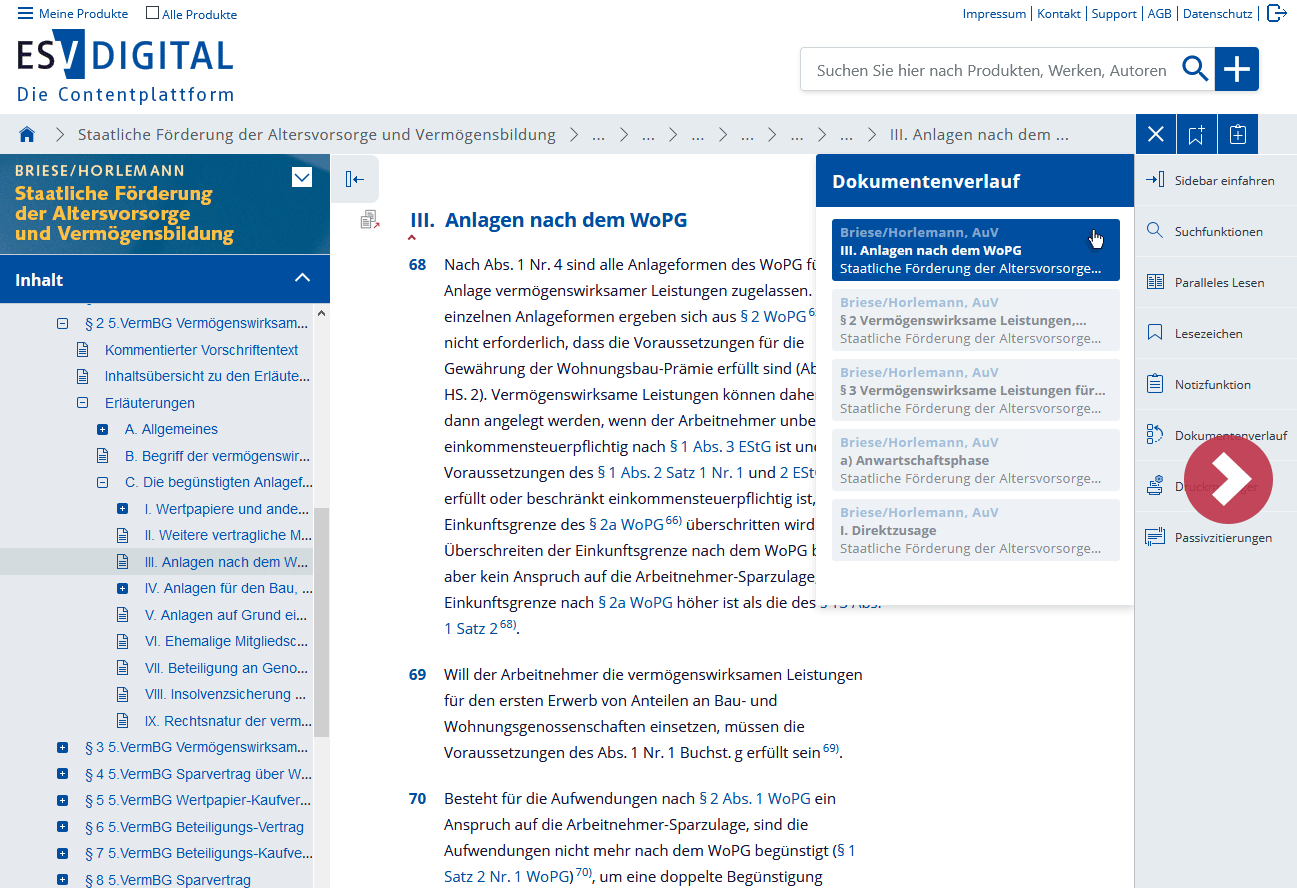Open the Datenschutz link
This screenshot has height=888, width=1297.
(1217, 14)
